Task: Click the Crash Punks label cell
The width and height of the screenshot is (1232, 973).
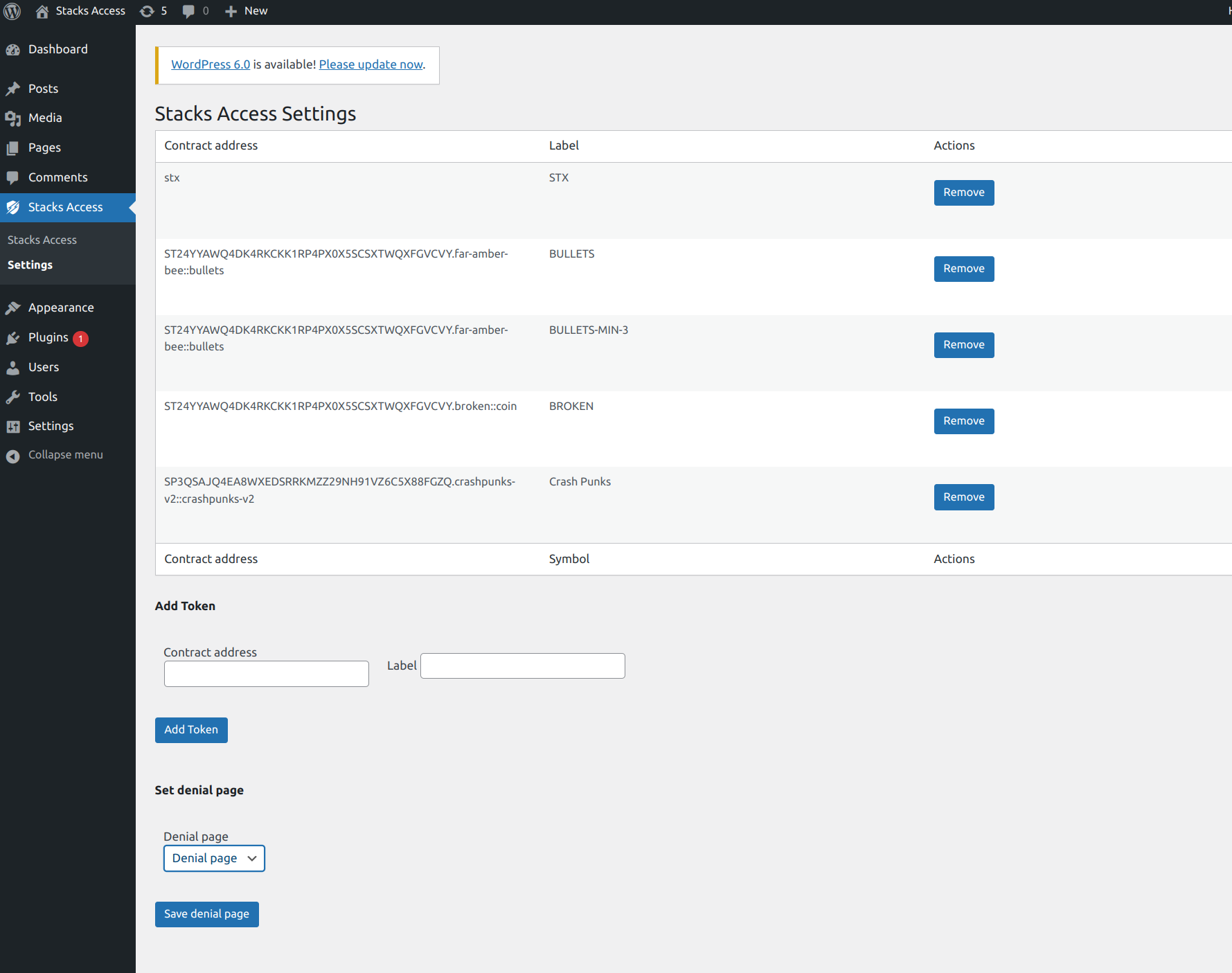Action: pos(580,482)
